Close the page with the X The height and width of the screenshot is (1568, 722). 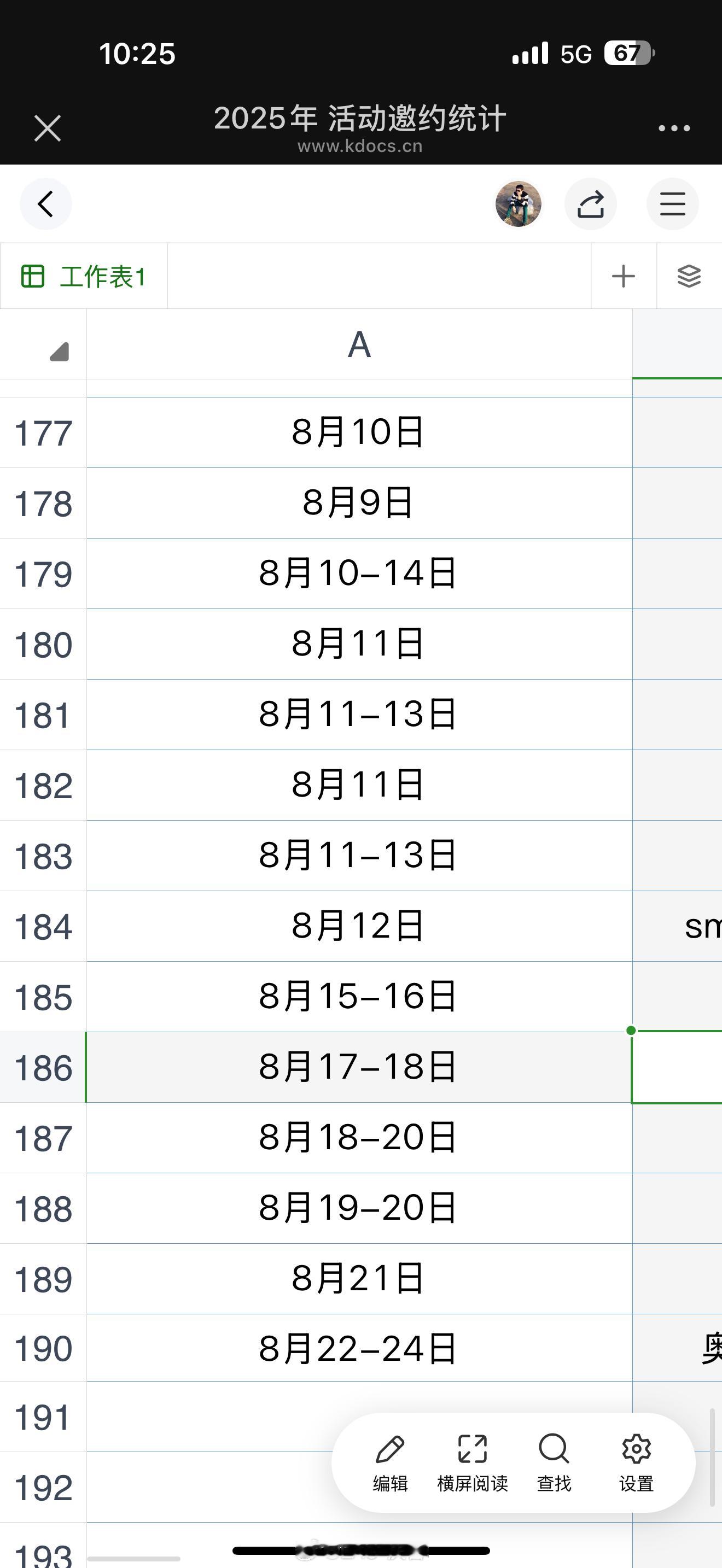tap(48, 128)
